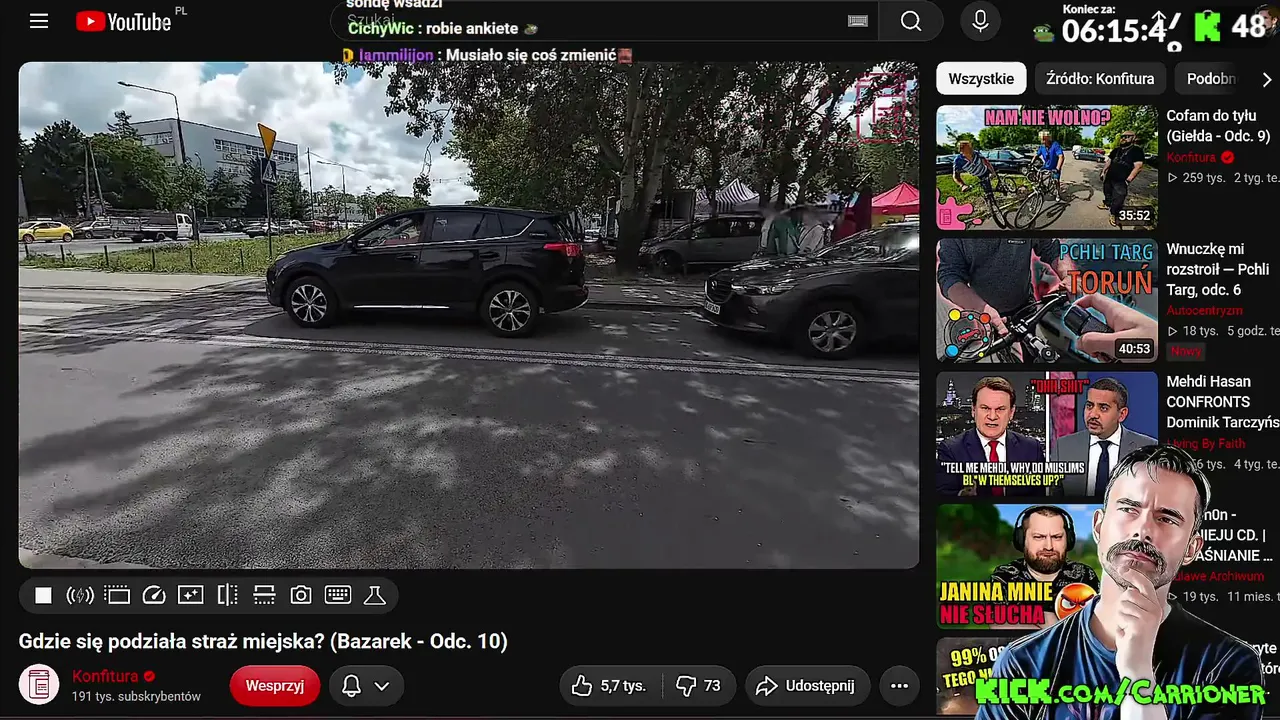Open the Pchli Targ Toruń video thumbnail
Viewport: 1280px width, 720px height.
click(x=1047, y=300)
